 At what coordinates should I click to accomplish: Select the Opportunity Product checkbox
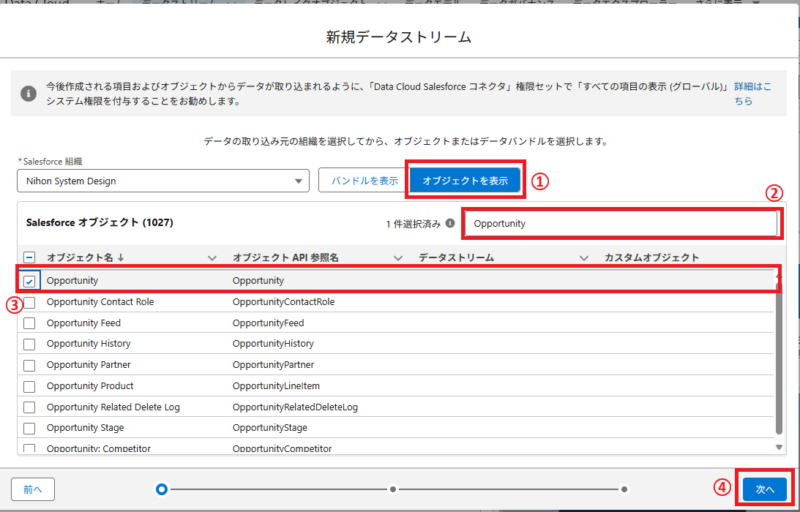click(x=29, y=386)
